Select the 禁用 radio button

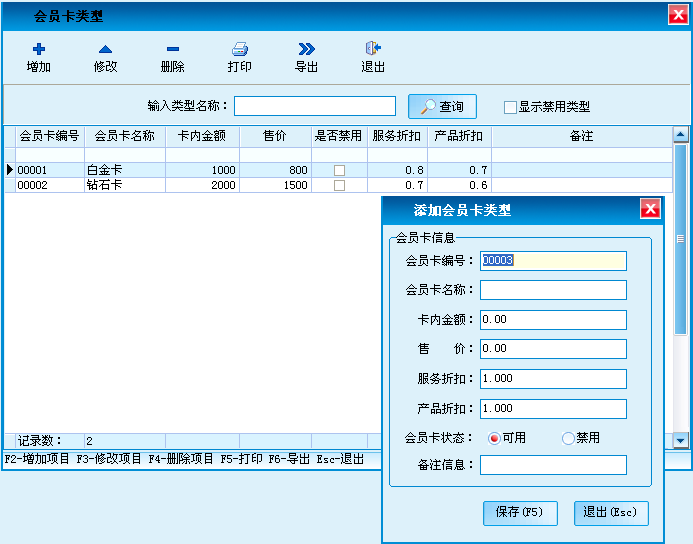pos(568,438)
